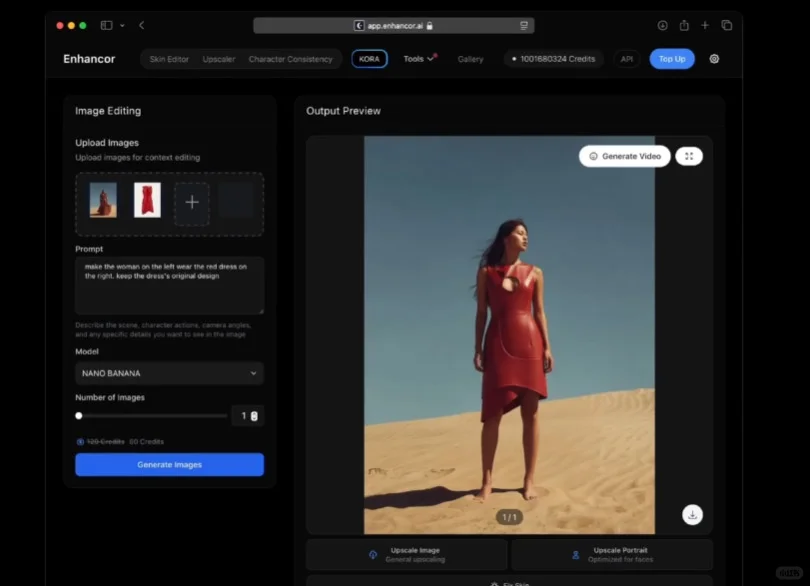Download the generated image
Image resolution: width=810 pixels, height=586 pixels.
692,515
